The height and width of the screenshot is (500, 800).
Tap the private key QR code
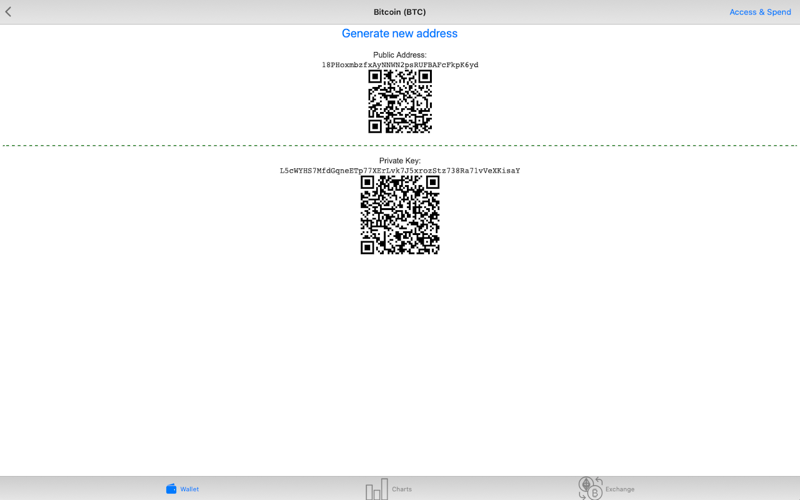[x=400, y=215]
